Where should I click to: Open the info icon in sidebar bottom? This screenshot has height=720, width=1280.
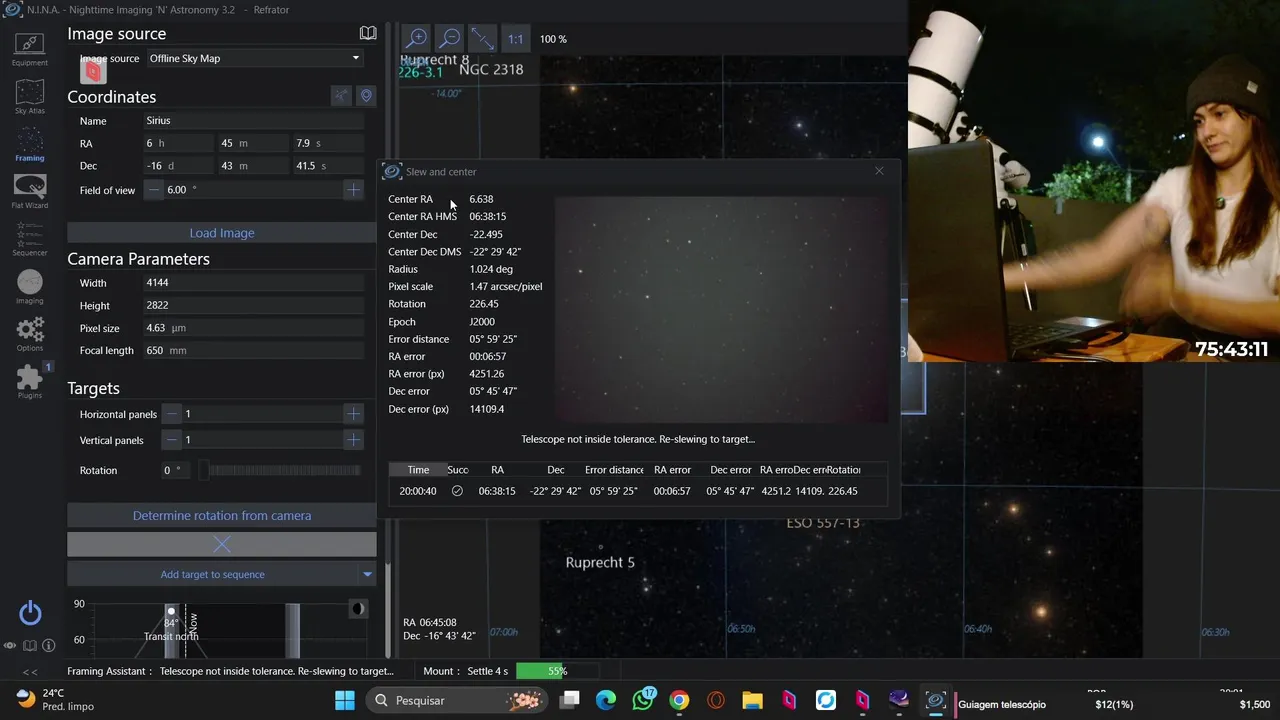pos(48,646)
